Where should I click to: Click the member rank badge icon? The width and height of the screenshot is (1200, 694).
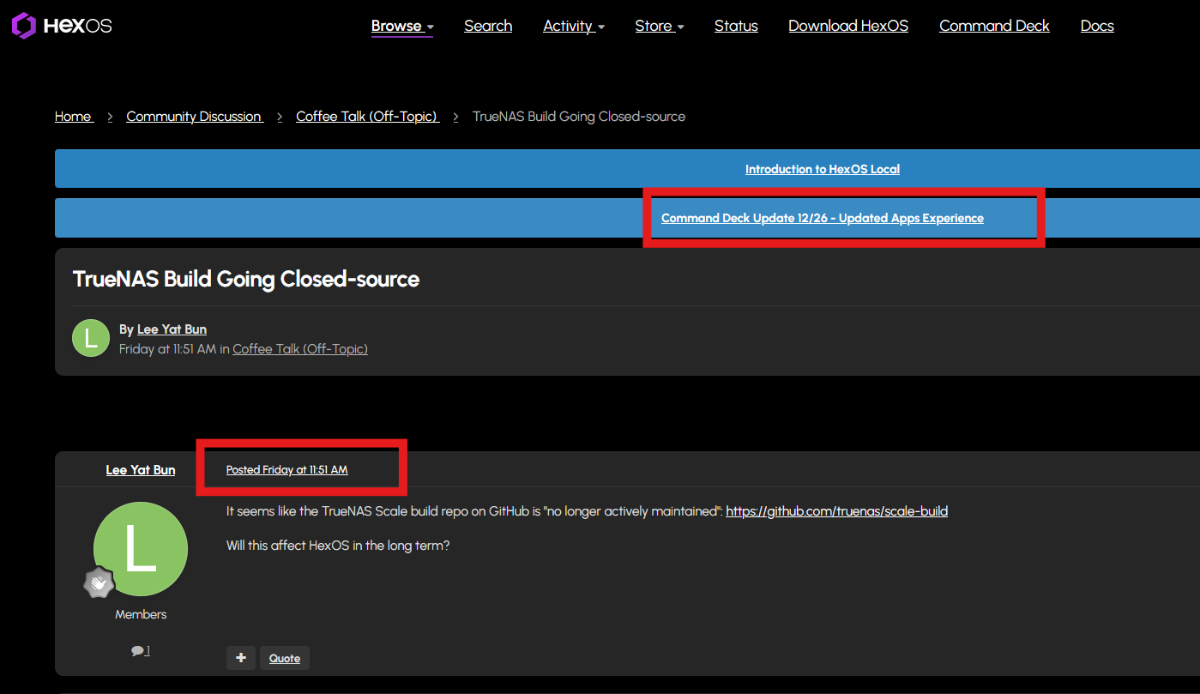pos(98,583)
